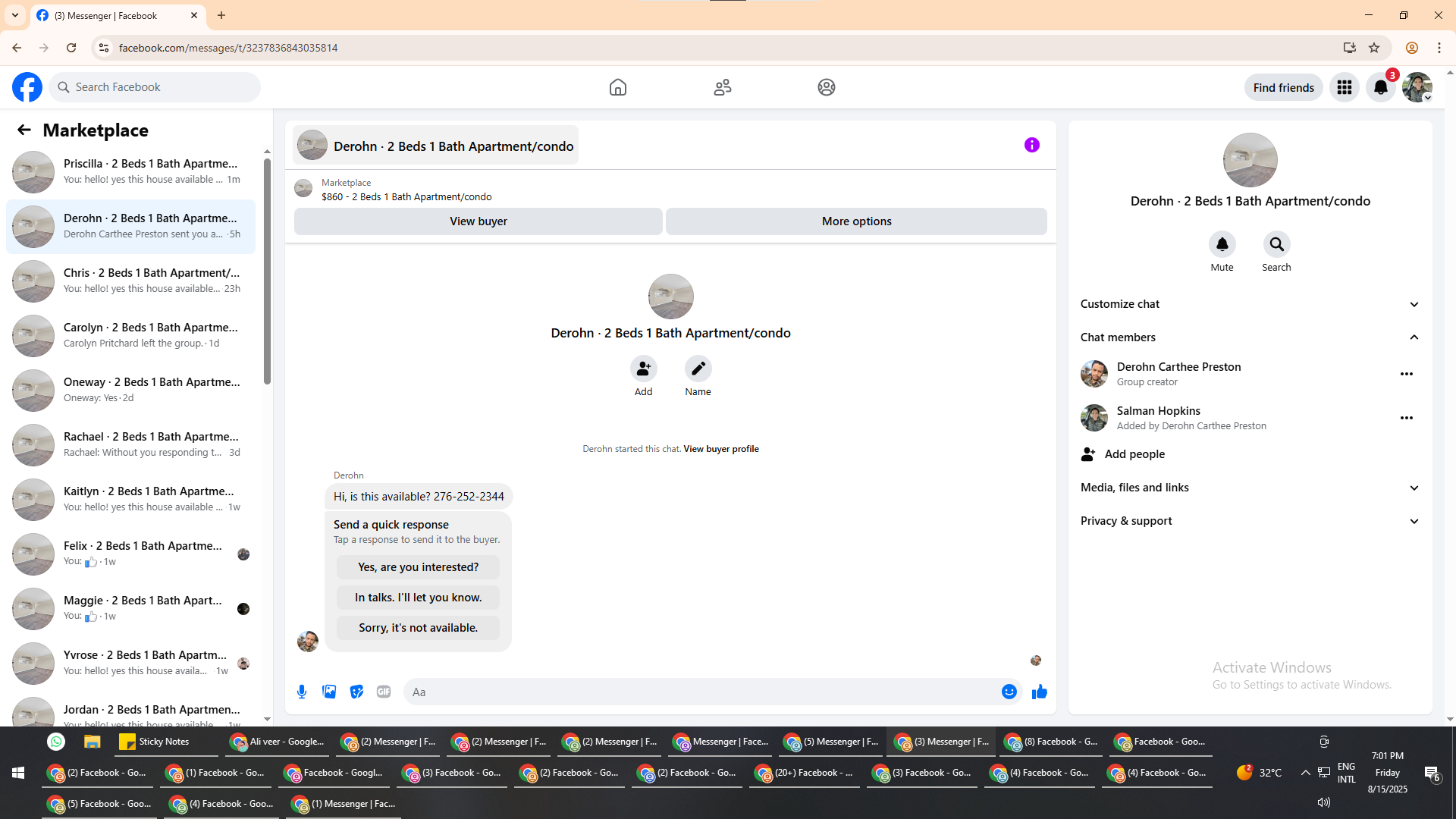Expand Media, files and links section
Viewport: 1456px width, 819px height.
(x=1414, y=488)
